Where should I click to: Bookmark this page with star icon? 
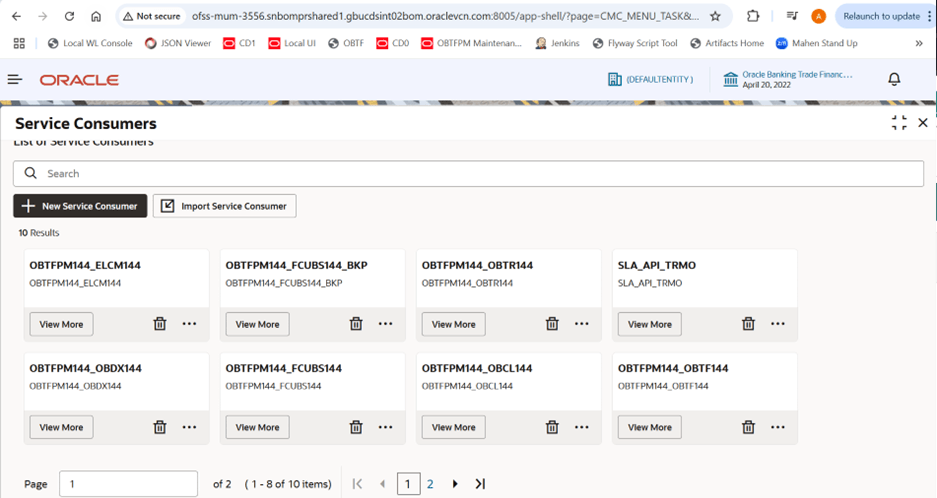[715, 16]
